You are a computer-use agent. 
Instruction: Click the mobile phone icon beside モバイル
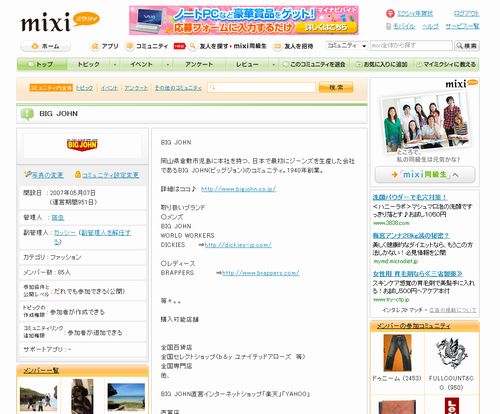click(389, 26)
